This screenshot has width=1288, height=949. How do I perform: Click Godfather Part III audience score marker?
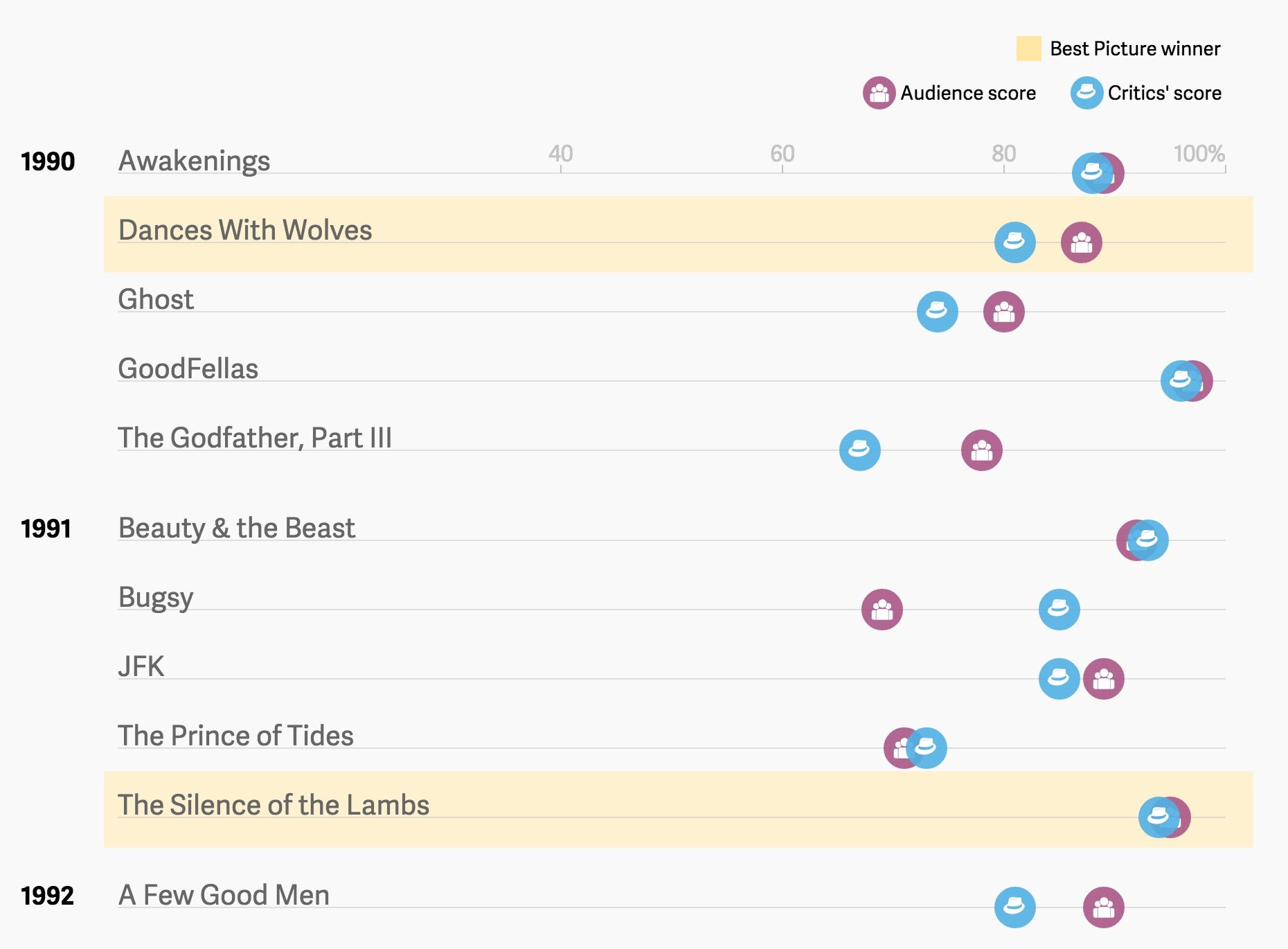click(981, 450)
